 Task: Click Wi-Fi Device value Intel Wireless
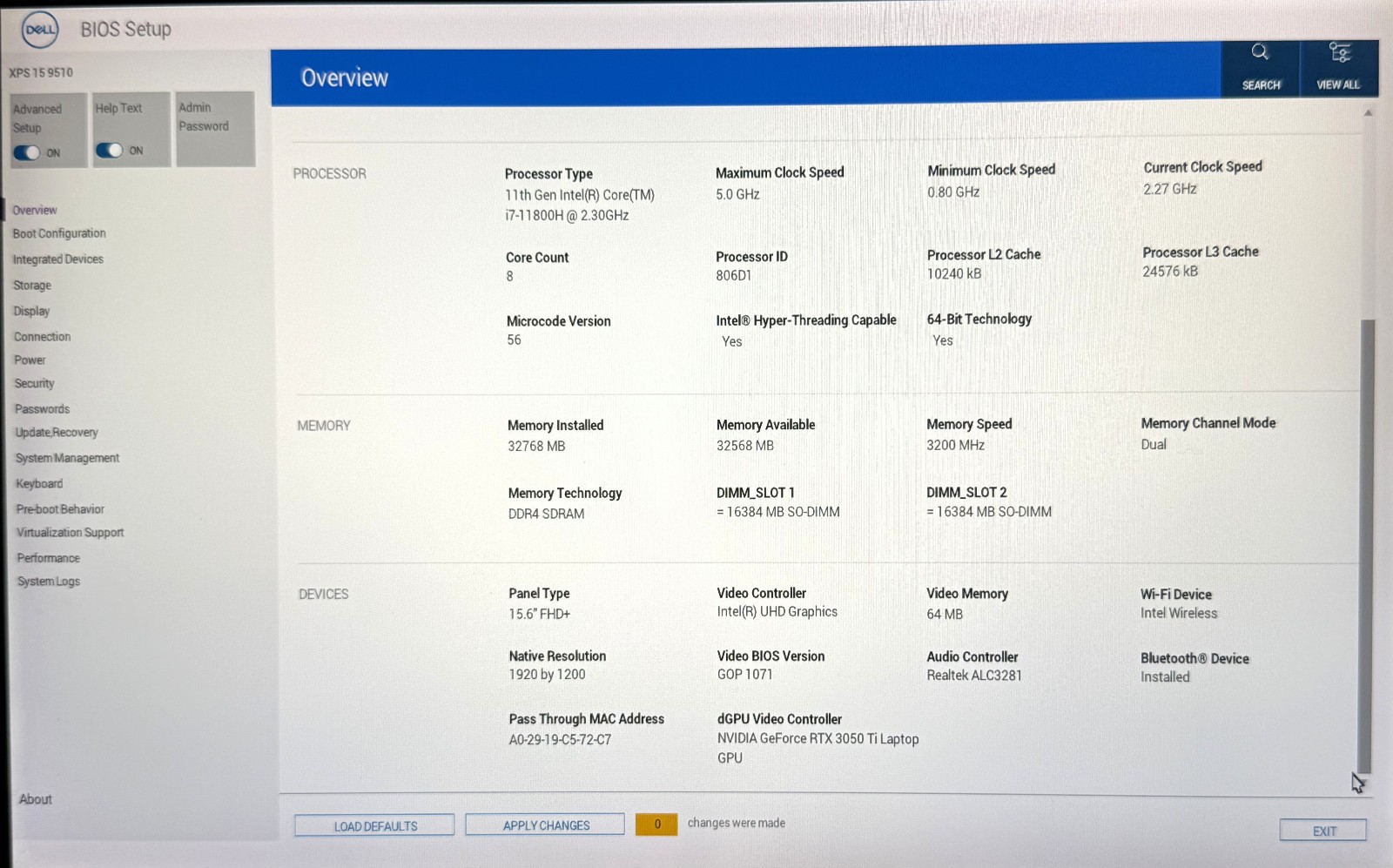point(1179,613)
